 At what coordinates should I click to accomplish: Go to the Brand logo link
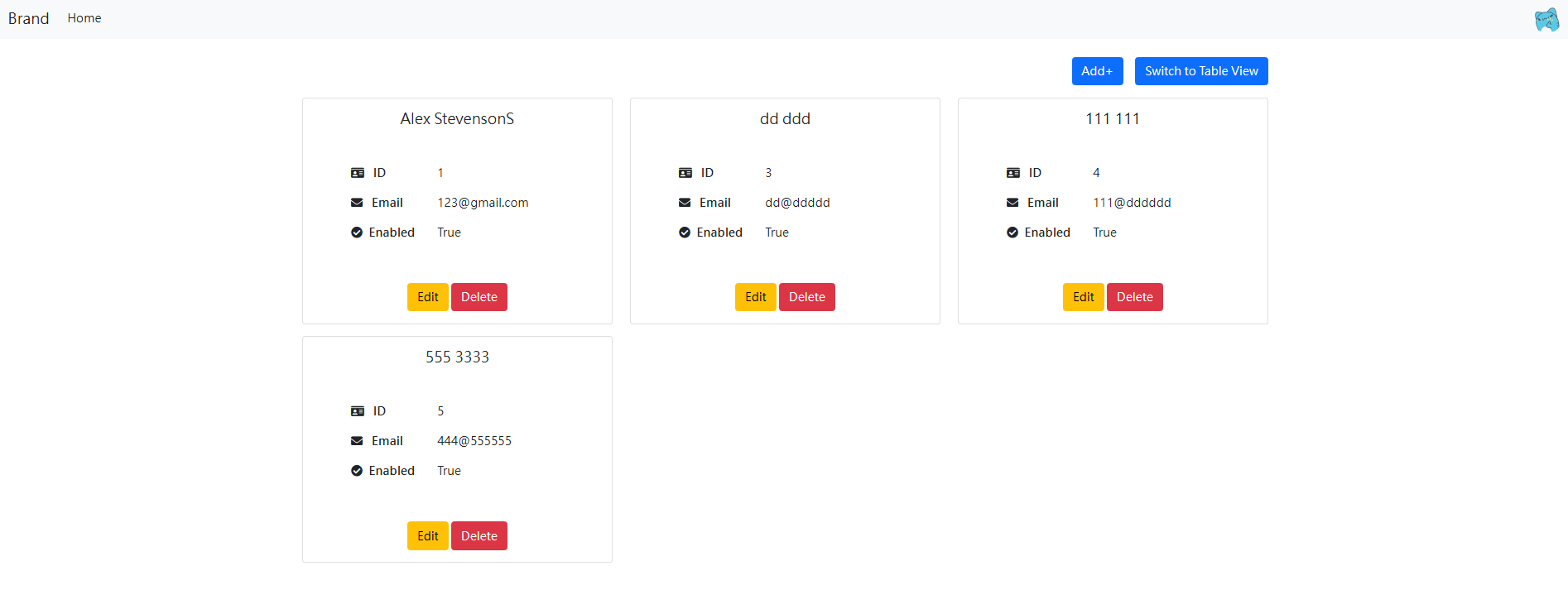pos(28,18)
